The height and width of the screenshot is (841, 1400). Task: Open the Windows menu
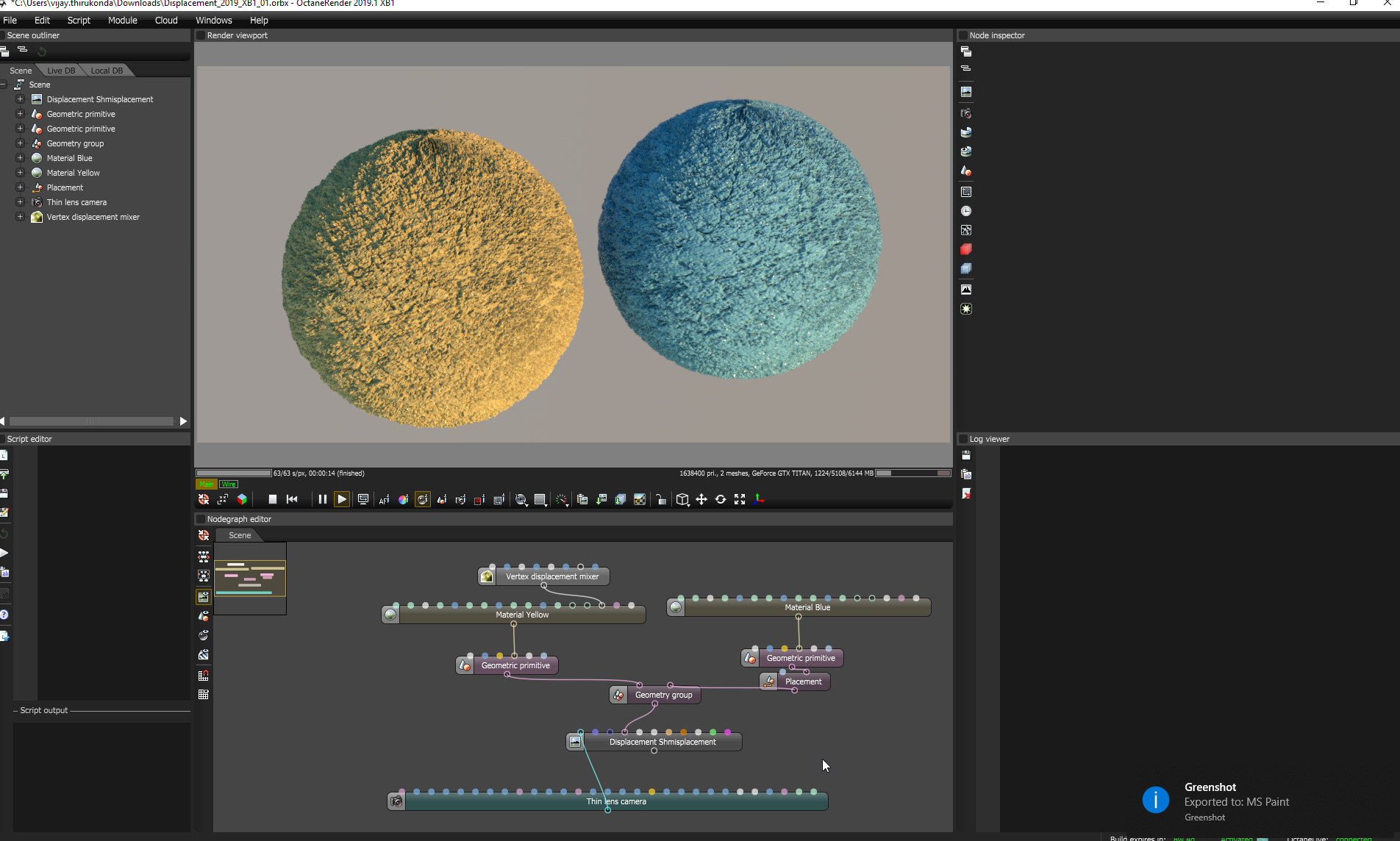214,20
